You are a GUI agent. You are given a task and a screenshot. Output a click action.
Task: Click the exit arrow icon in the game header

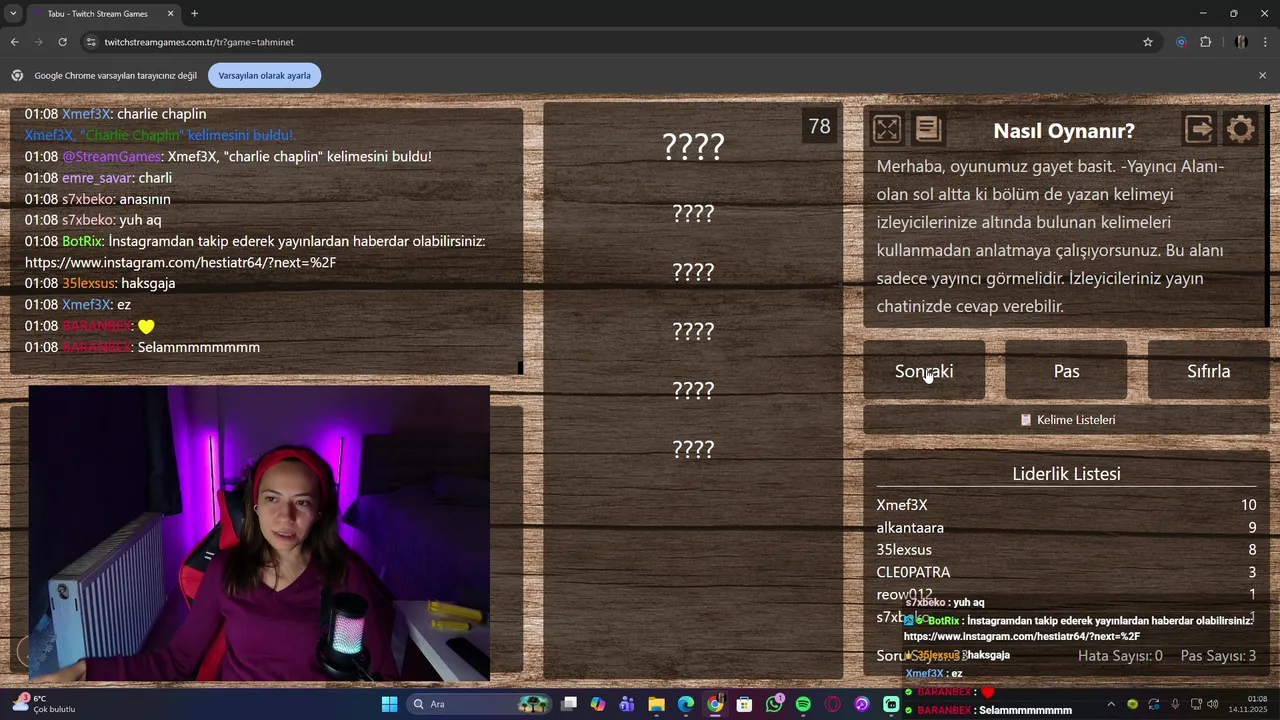pos(1198,129)
